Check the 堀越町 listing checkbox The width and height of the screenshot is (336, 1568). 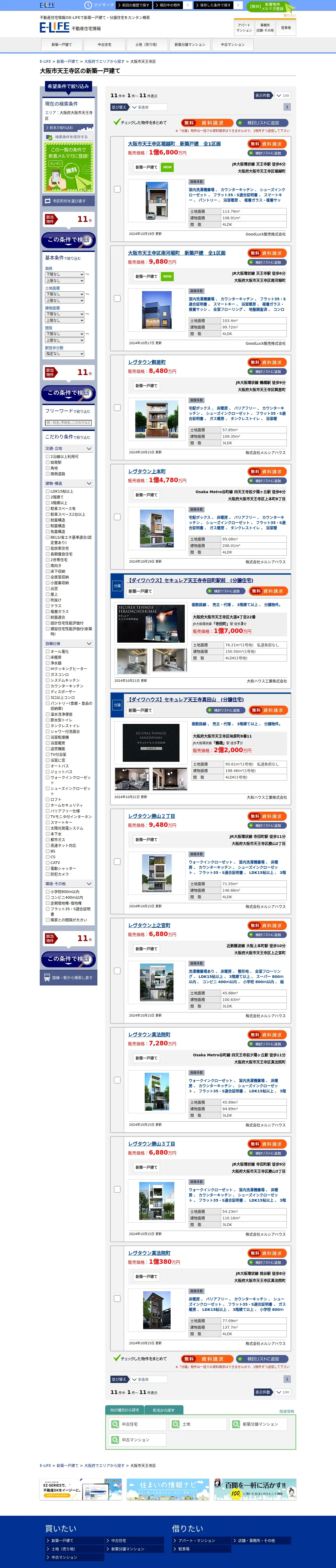(117, 189)
